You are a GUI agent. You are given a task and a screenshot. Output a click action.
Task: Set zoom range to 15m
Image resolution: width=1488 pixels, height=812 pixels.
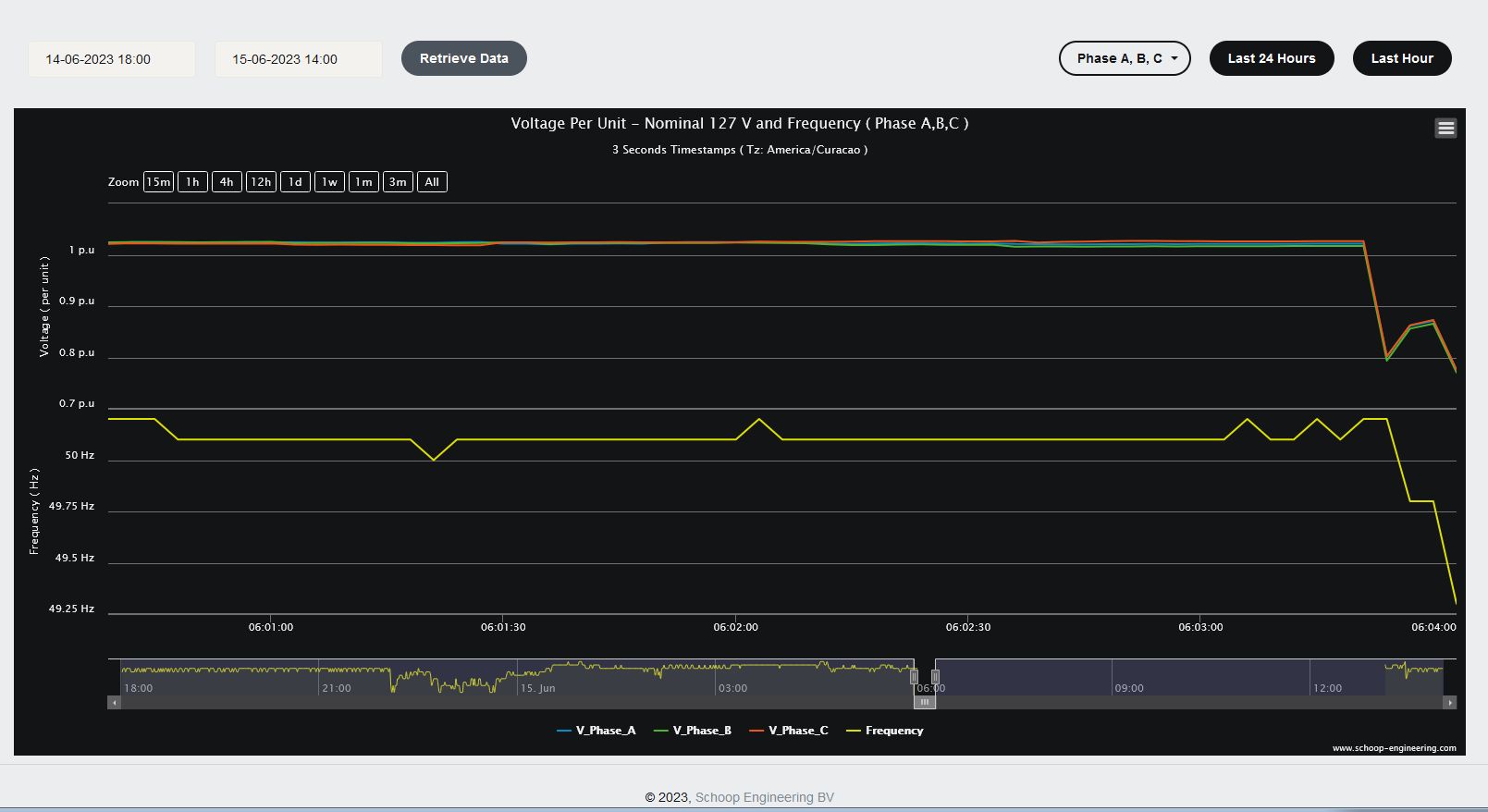[158, 182]
